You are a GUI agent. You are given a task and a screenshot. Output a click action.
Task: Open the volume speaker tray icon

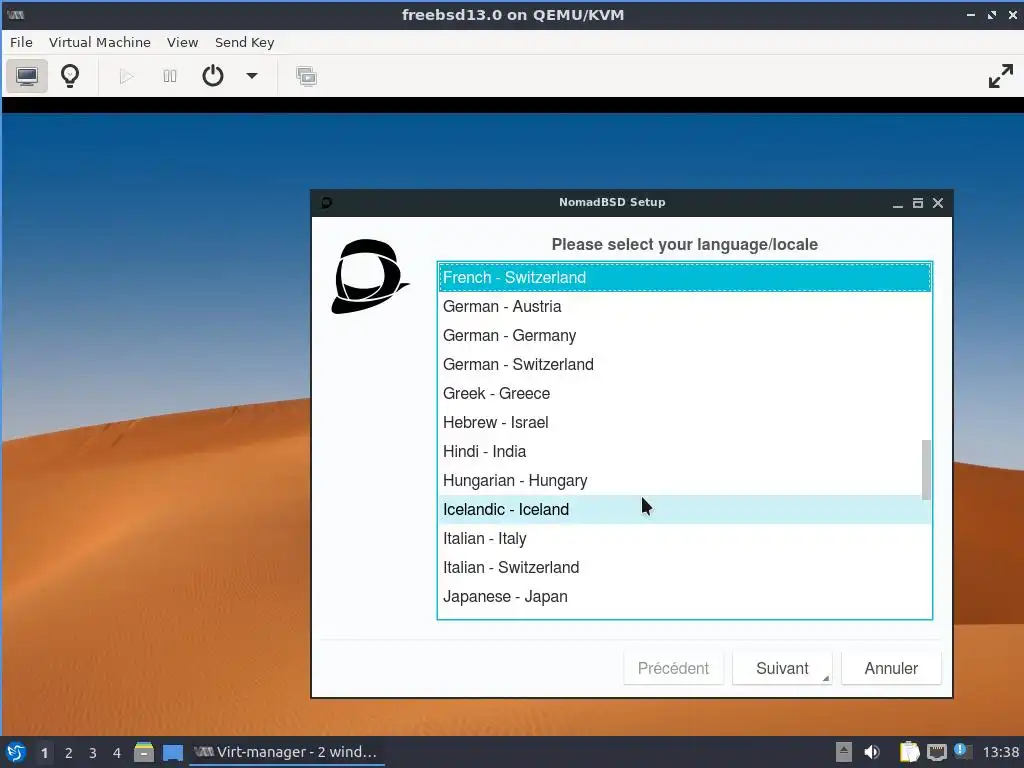click(872, 752)
